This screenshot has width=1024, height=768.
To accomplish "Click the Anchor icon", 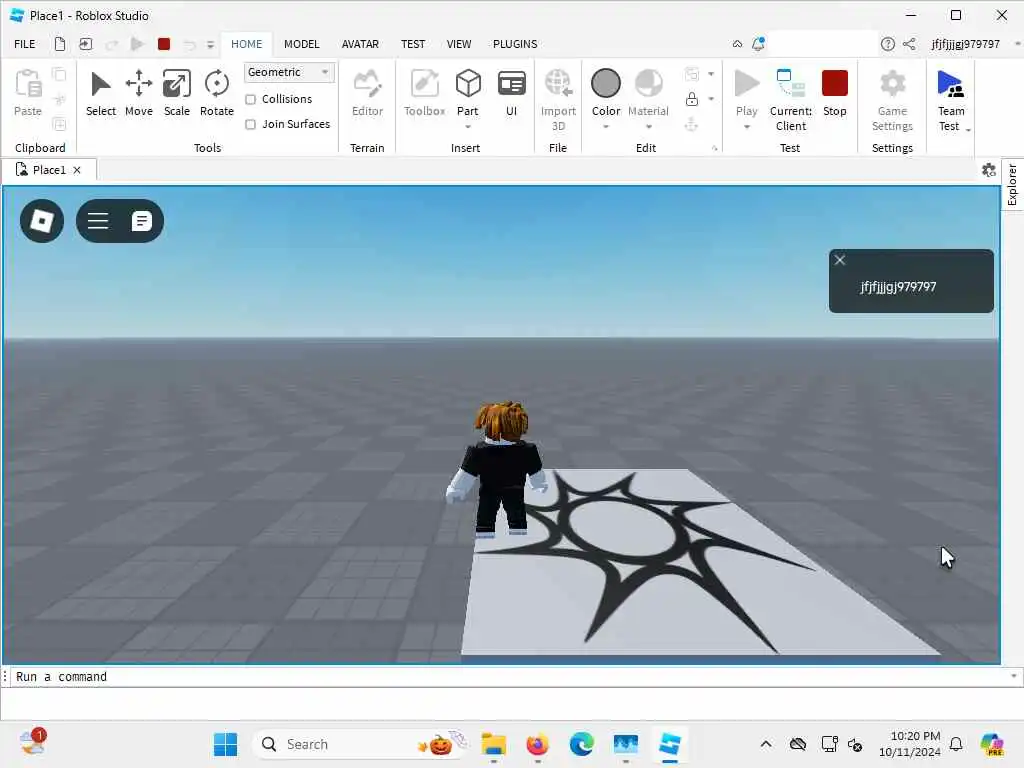I will click(x=692, y=124).
